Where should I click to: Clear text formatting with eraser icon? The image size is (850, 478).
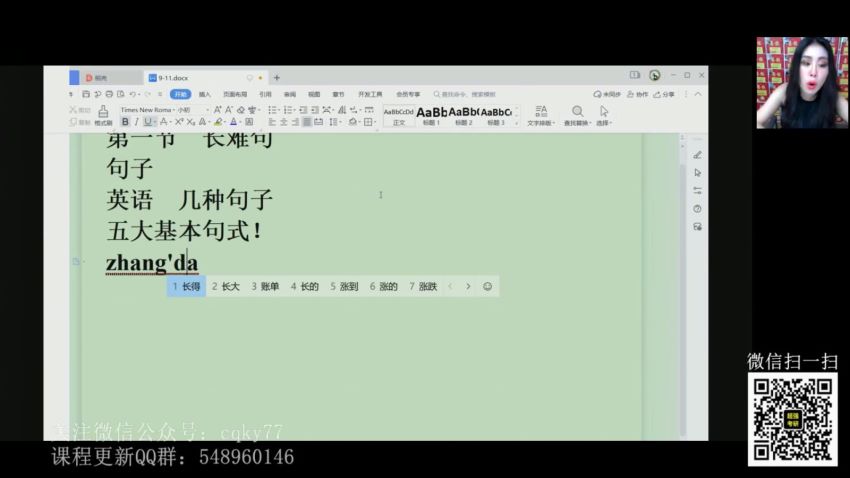(x=241, y=110)
